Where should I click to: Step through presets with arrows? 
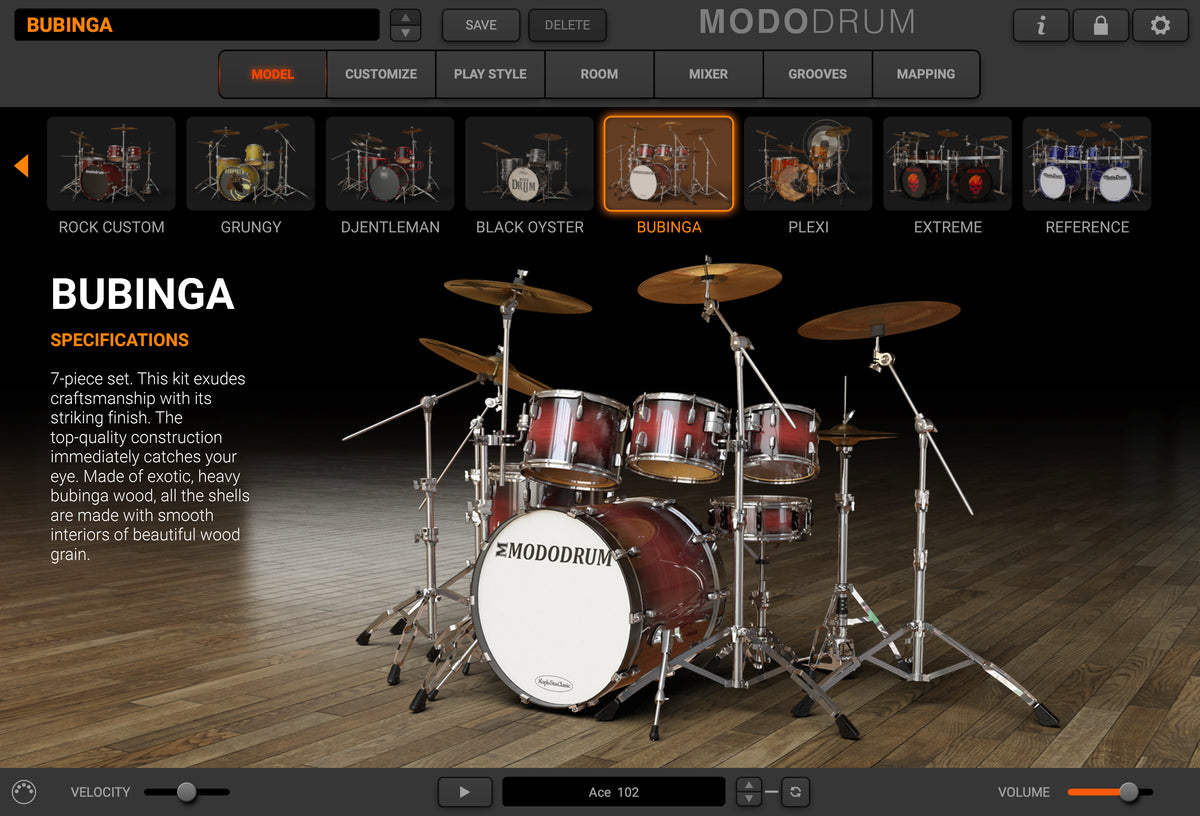tap(405, 25)
